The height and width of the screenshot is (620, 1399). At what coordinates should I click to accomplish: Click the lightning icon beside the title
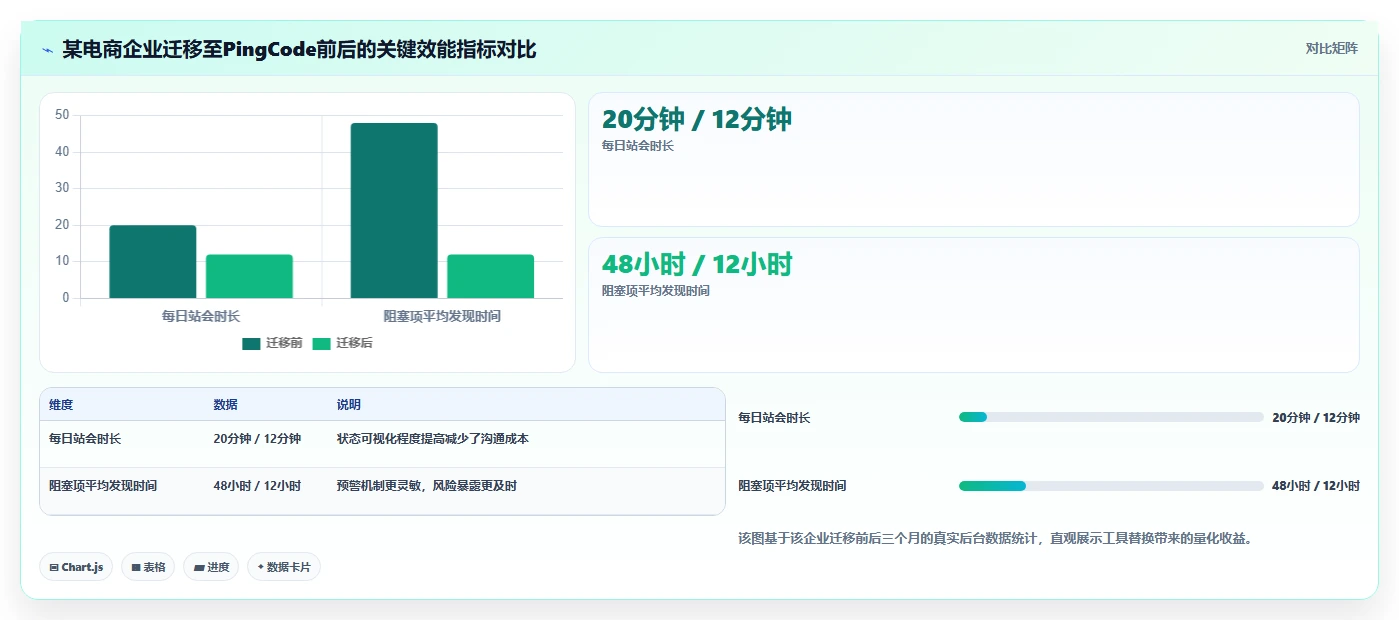47,50
